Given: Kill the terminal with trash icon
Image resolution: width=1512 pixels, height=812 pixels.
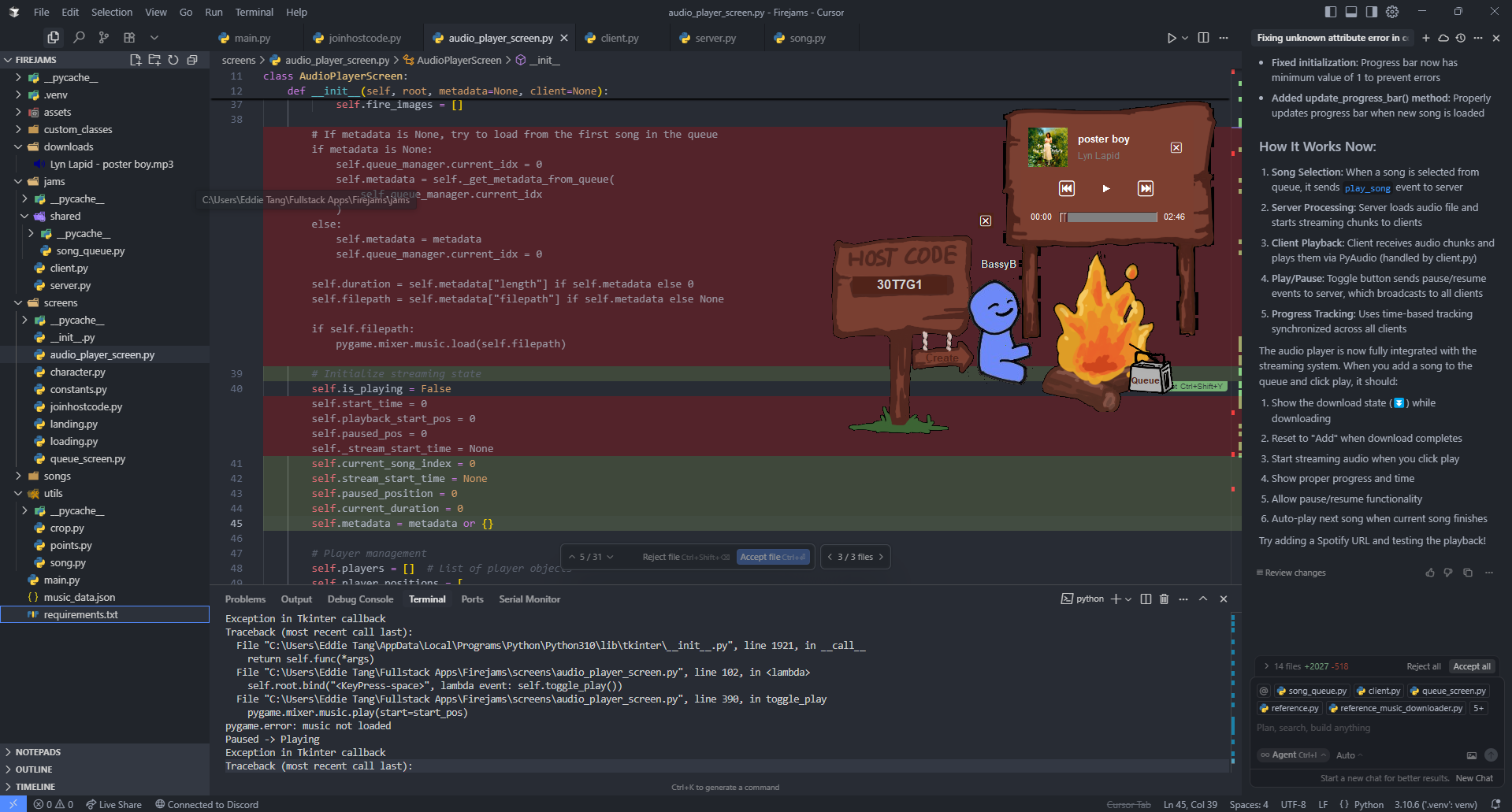Looking at the screenshot, I should coord(1165,599).
